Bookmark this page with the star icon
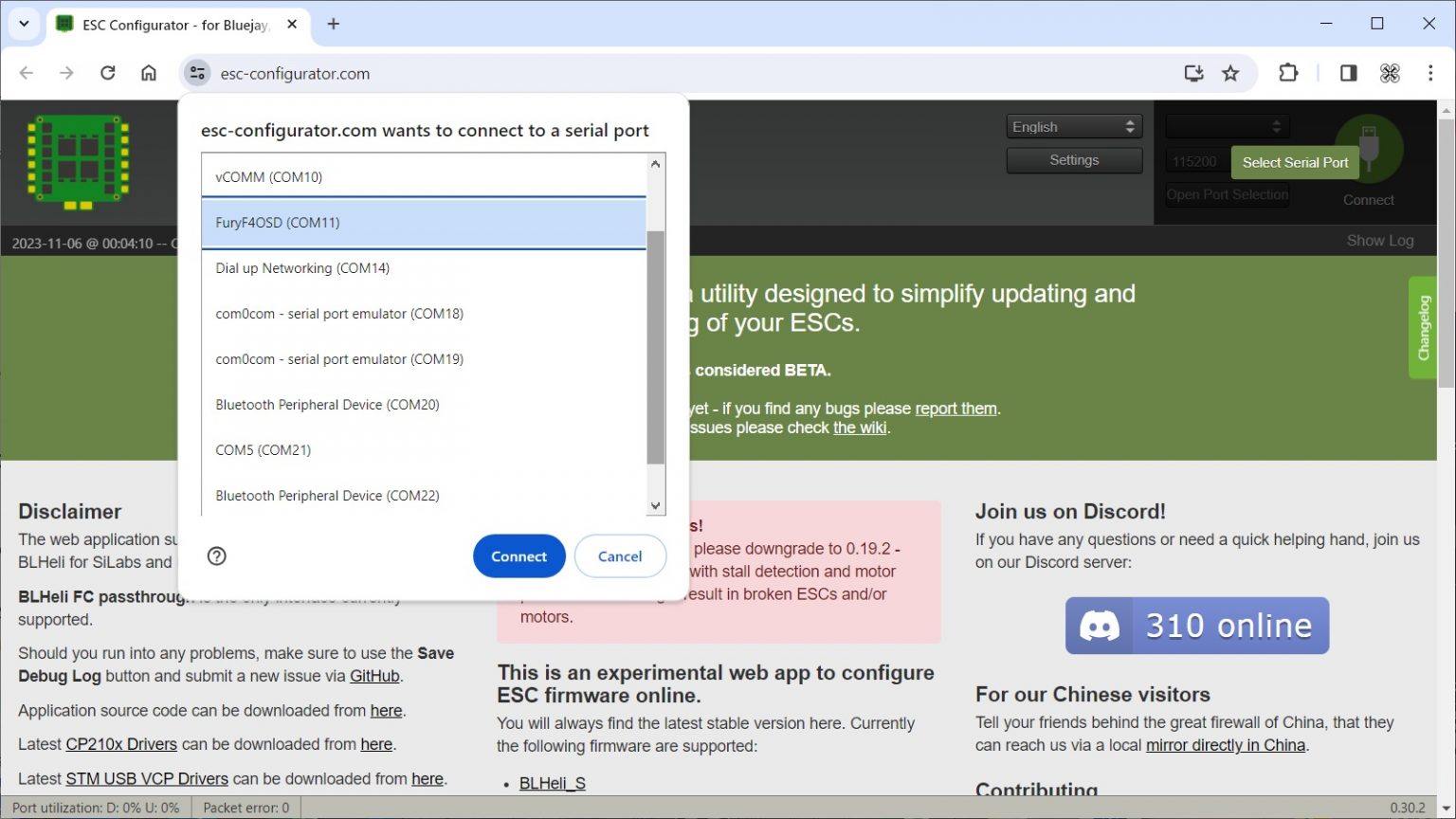 pyautogui.click(x=1230, y=73)
